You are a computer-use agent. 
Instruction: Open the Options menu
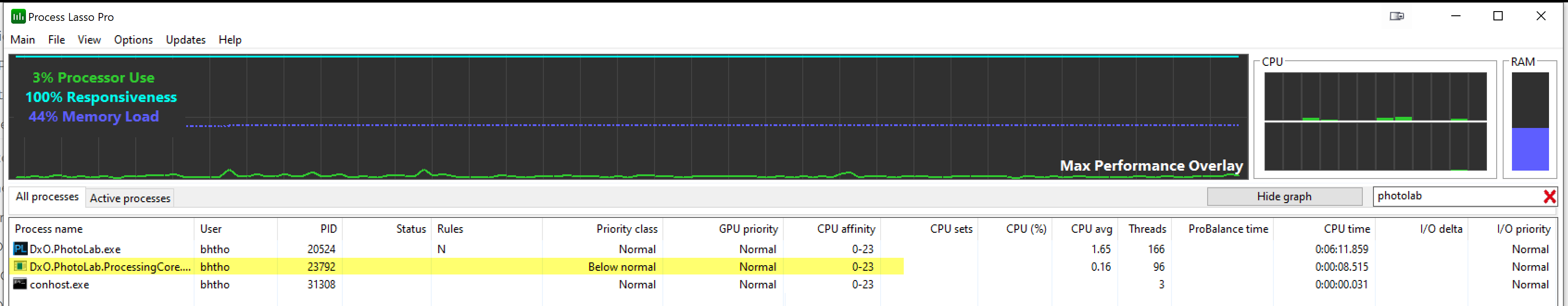(x=133, y=39)
